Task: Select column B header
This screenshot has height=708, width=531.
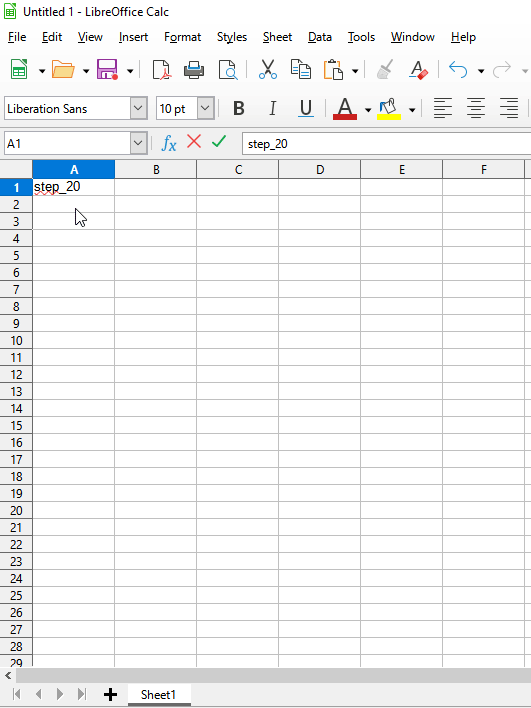Action: pos(156,170)
